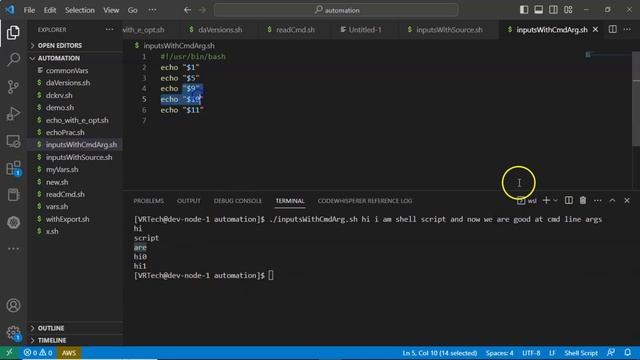The width and height of the screenshot is (640, 360).
Task: Change encoding via UTF-8 status item
Action: coord(531,353)
